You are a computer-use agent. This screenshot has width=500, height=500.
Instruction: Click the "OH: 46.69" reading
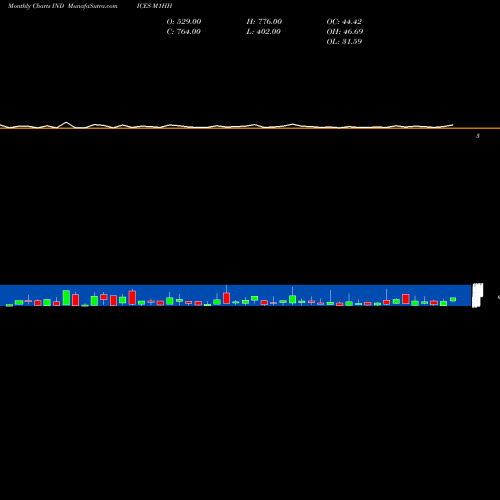coord(345,32)
